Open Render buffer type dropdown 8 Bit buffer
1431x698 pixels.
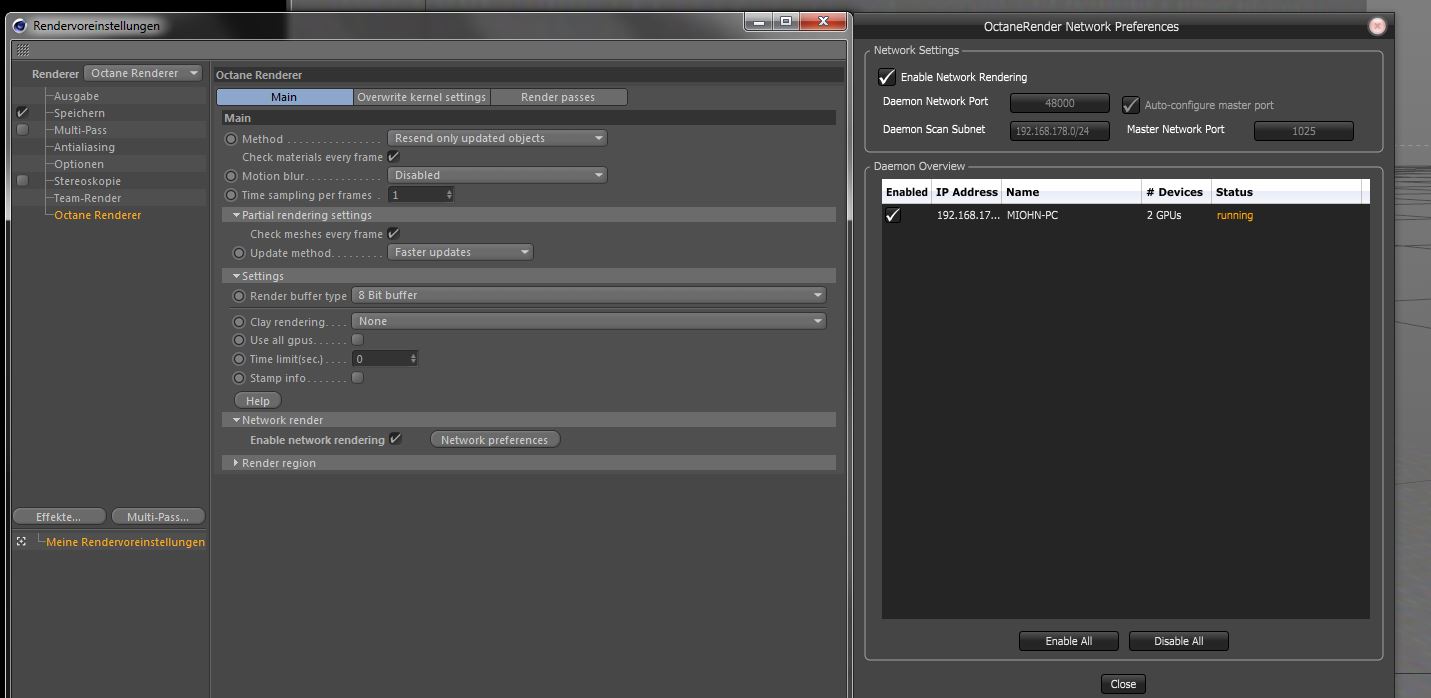point(589,295)
